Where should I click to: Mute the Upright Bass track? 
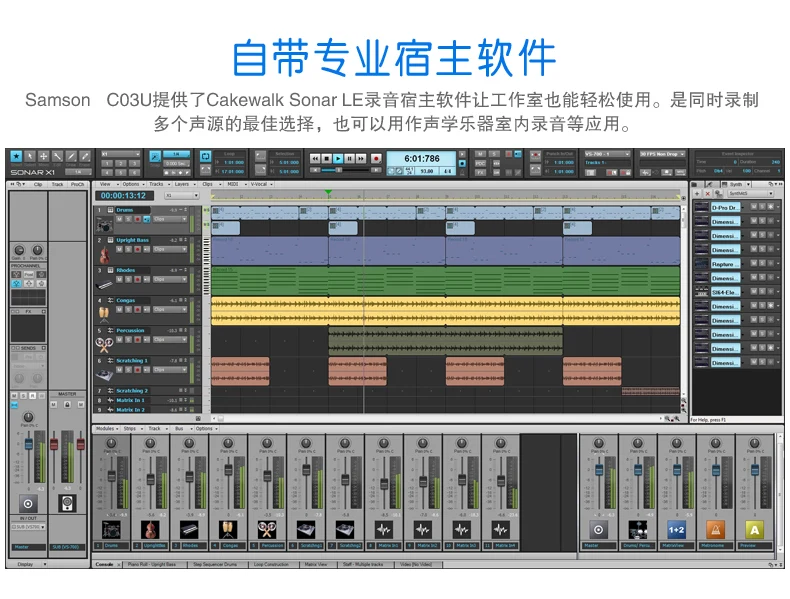[119, 249]
